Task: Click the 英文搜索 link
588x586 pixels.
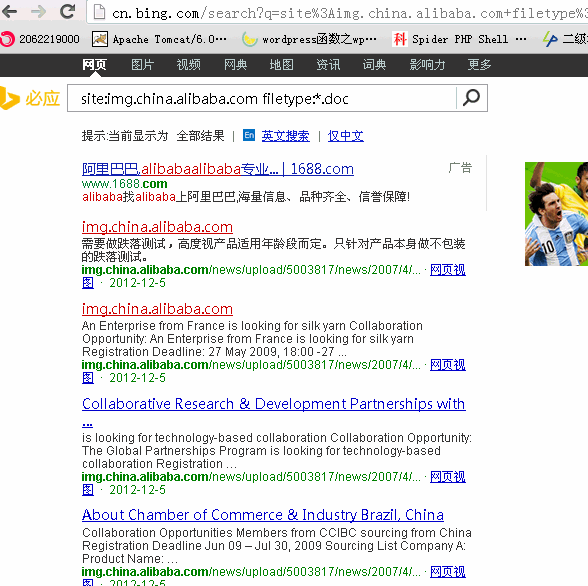Action: 285,136
